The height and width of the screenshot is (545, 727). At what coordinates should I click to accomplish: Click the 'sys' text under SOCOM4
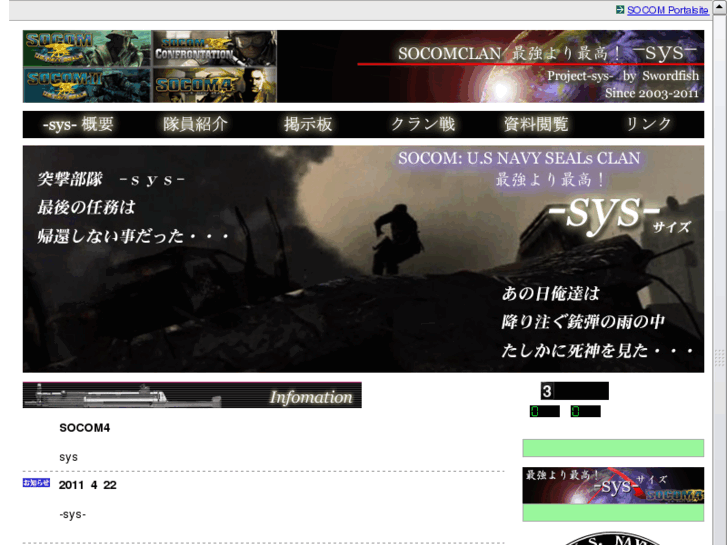pyautogui.click(x=68, y=457)
